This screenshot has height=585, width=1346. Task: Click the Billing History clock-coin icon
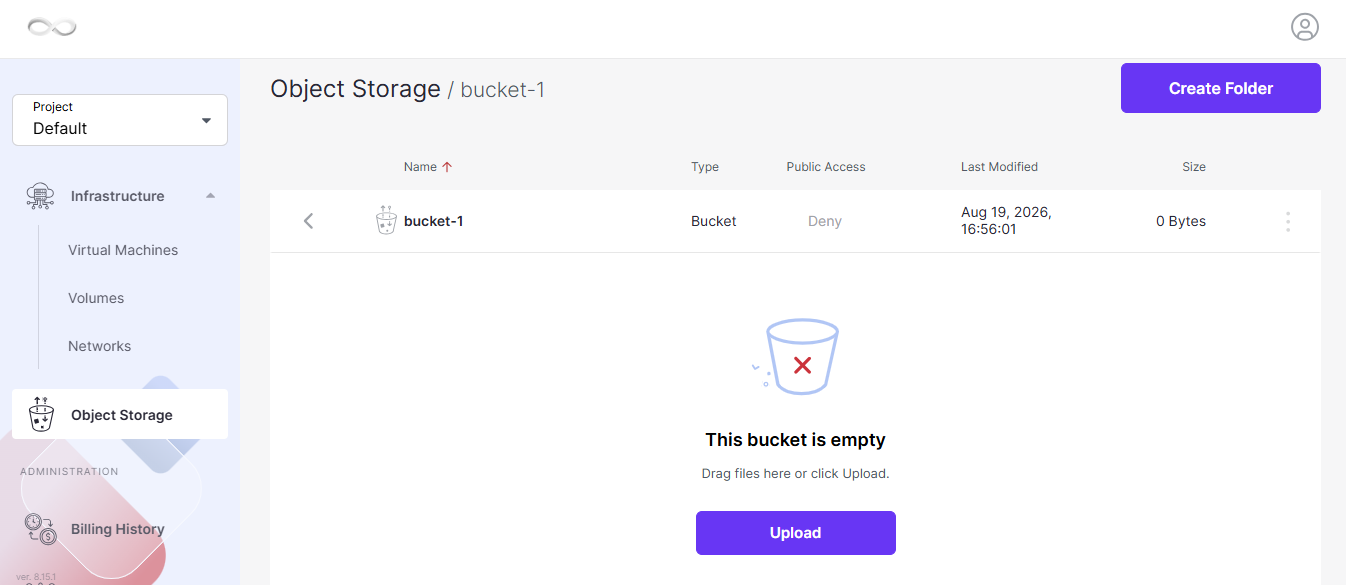pyautogui.click(x=40, y=529)
